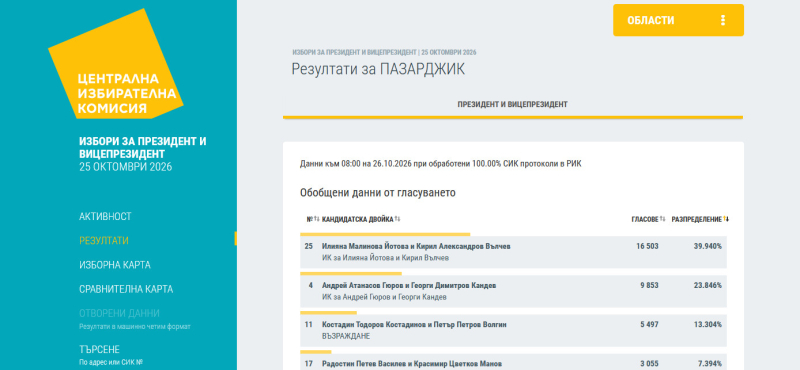The width and height of the screenshot is (800, 370).
Task: Sort by № column arrows
Action: pyautogui.click(x=316, y=219)
